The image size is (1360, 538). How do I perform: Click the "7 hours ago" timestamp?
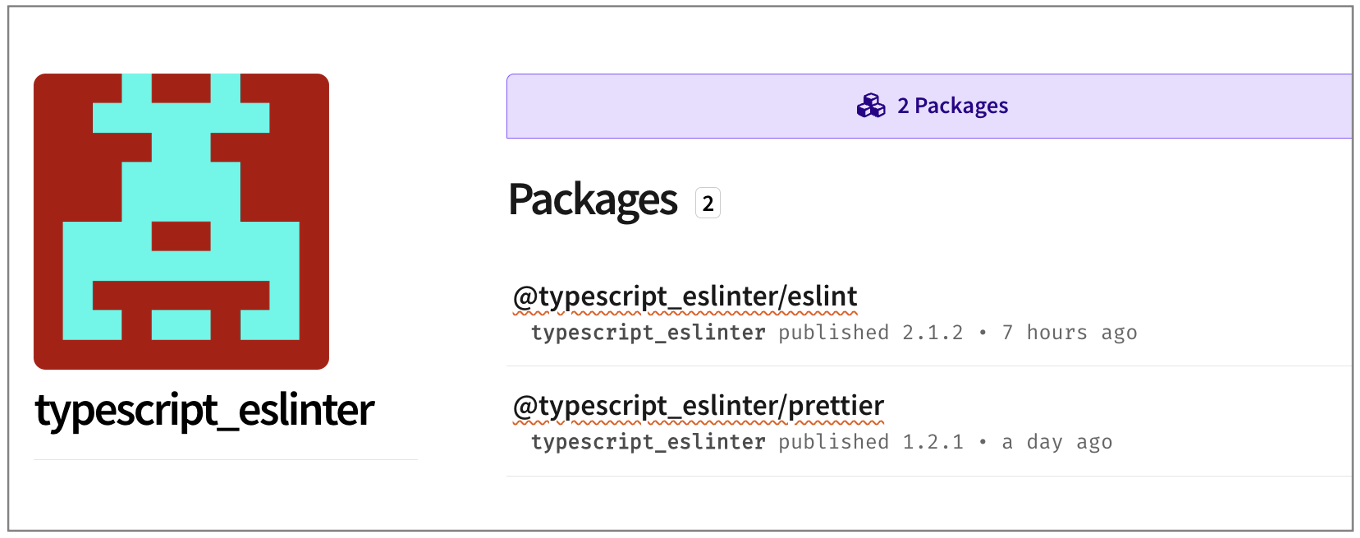(1069, 333)
